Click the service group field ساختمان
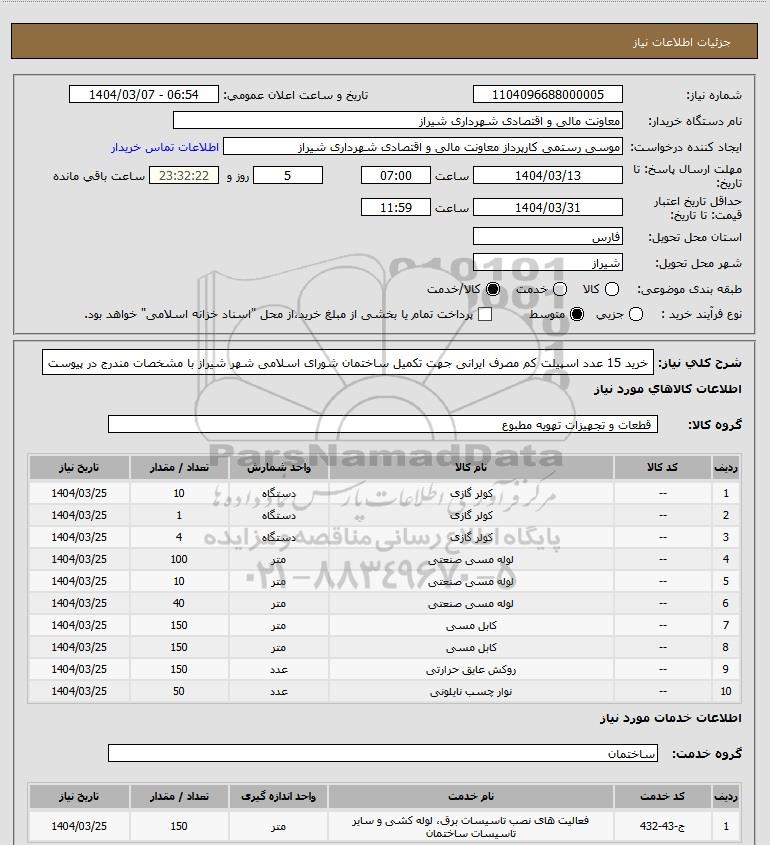770x845 pixels. tap(383, 753)
